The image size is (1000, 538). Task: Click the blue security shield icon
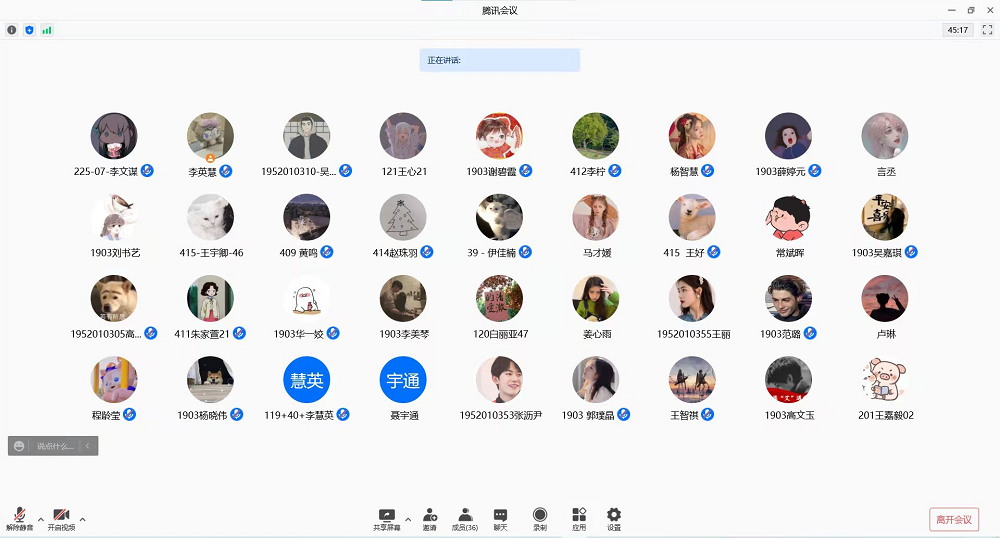pyautogui.click(x=29, y=30)
